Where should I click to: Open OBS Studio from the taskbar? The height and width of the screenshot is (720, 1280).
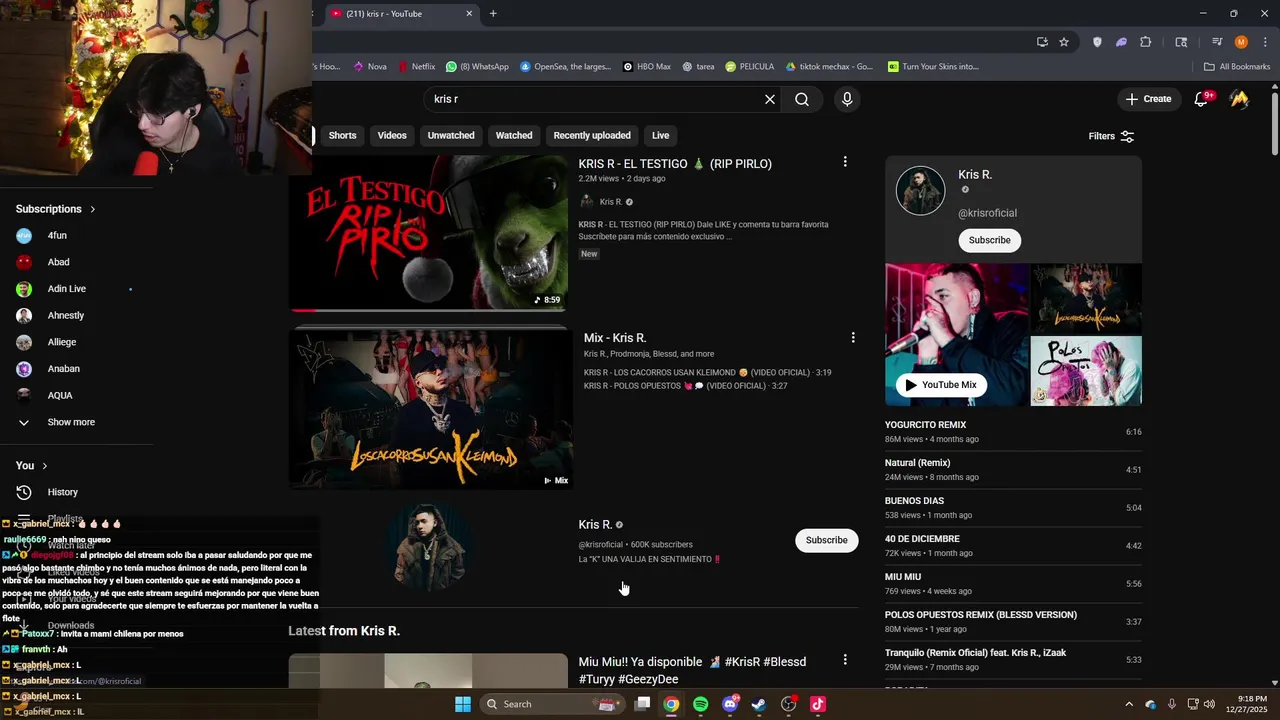(788, 704)
